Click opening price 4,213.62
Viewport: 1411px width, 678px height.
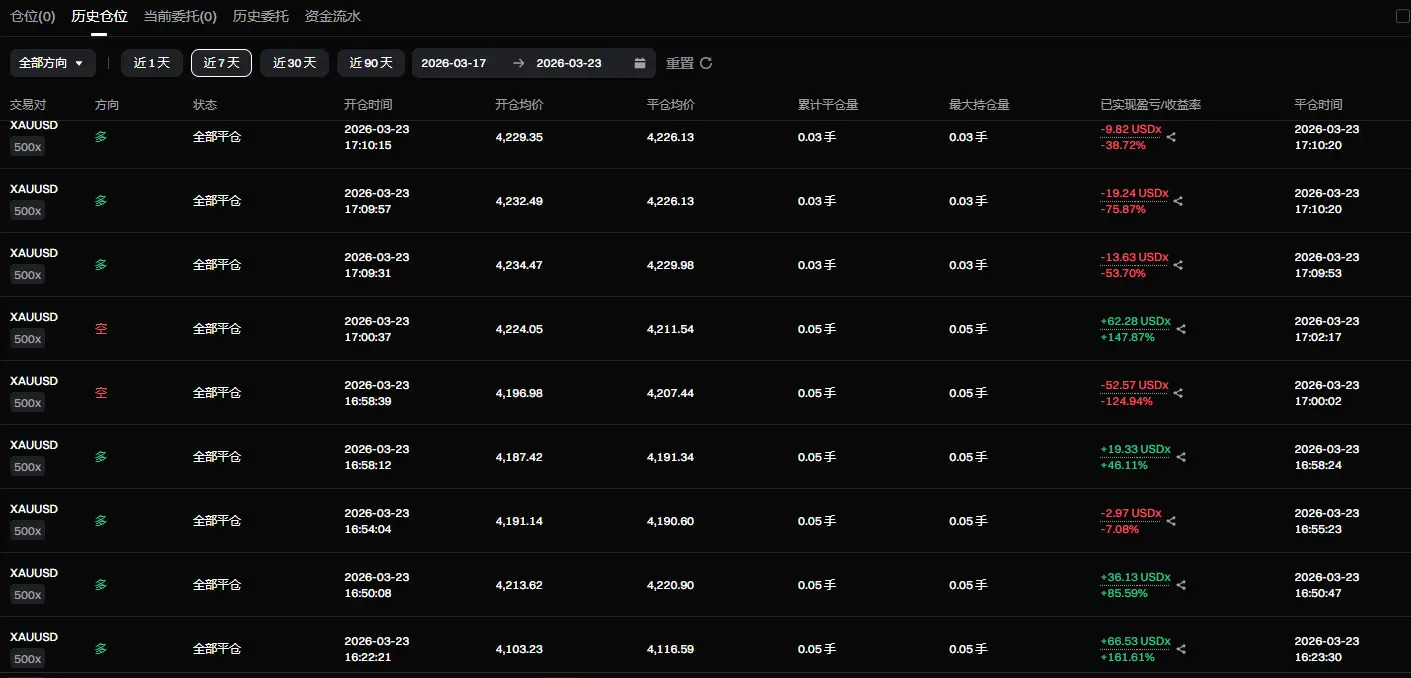point(519,585)
